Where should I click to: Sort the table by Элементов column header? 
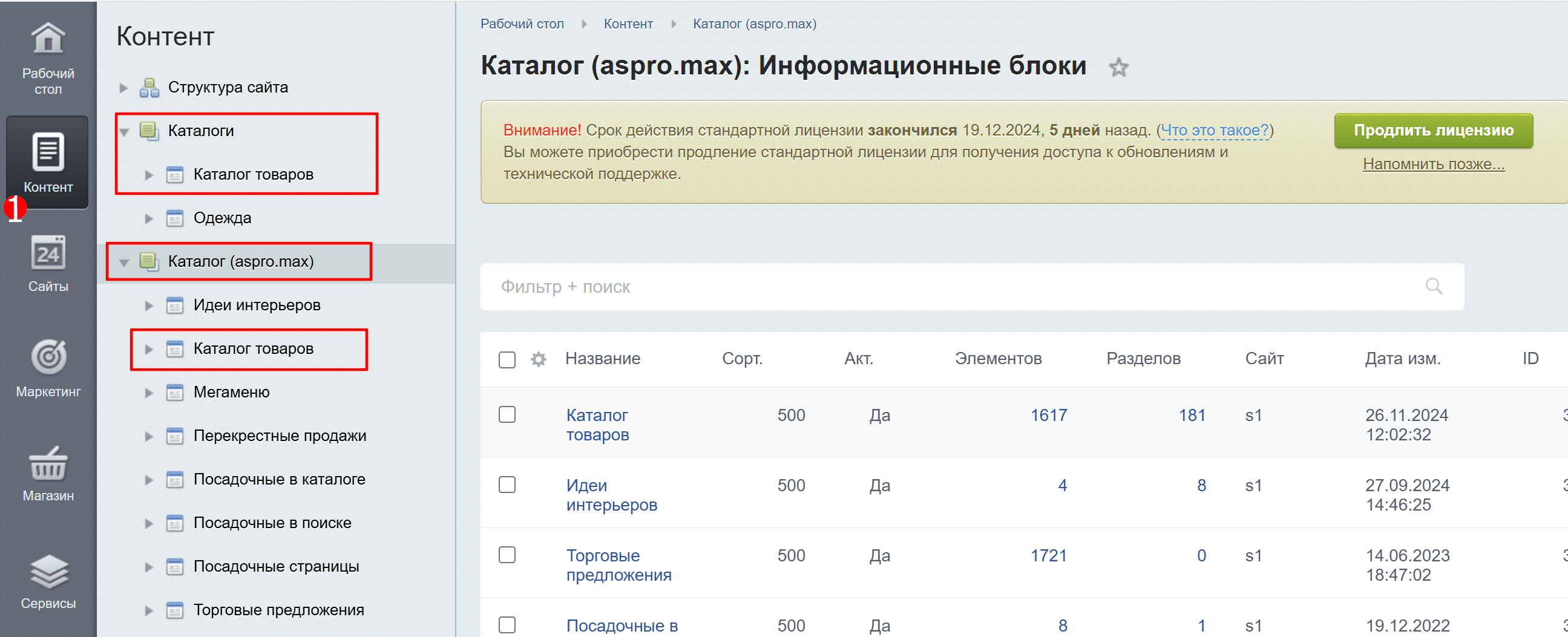point(998,358)
